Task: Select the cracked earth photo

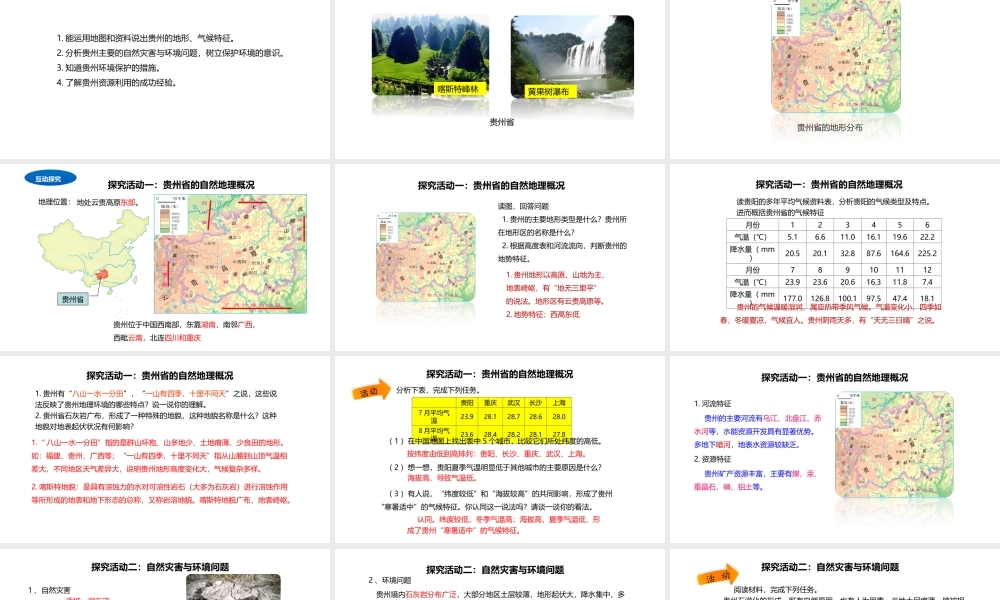Action: [233, 587]
